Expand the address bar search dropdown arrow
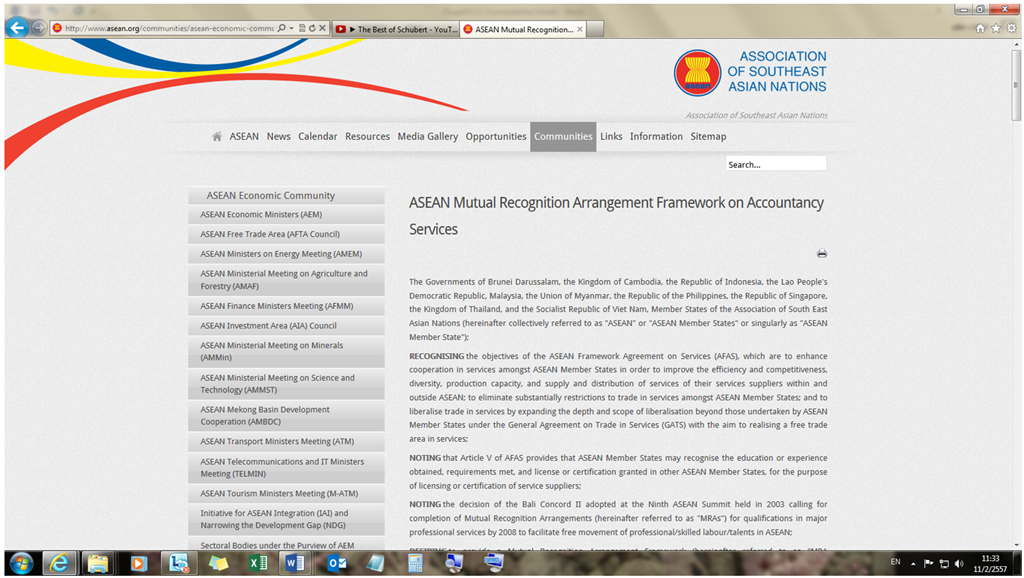The width and height of the screenshot is (1024, 578). click(293, 28)
